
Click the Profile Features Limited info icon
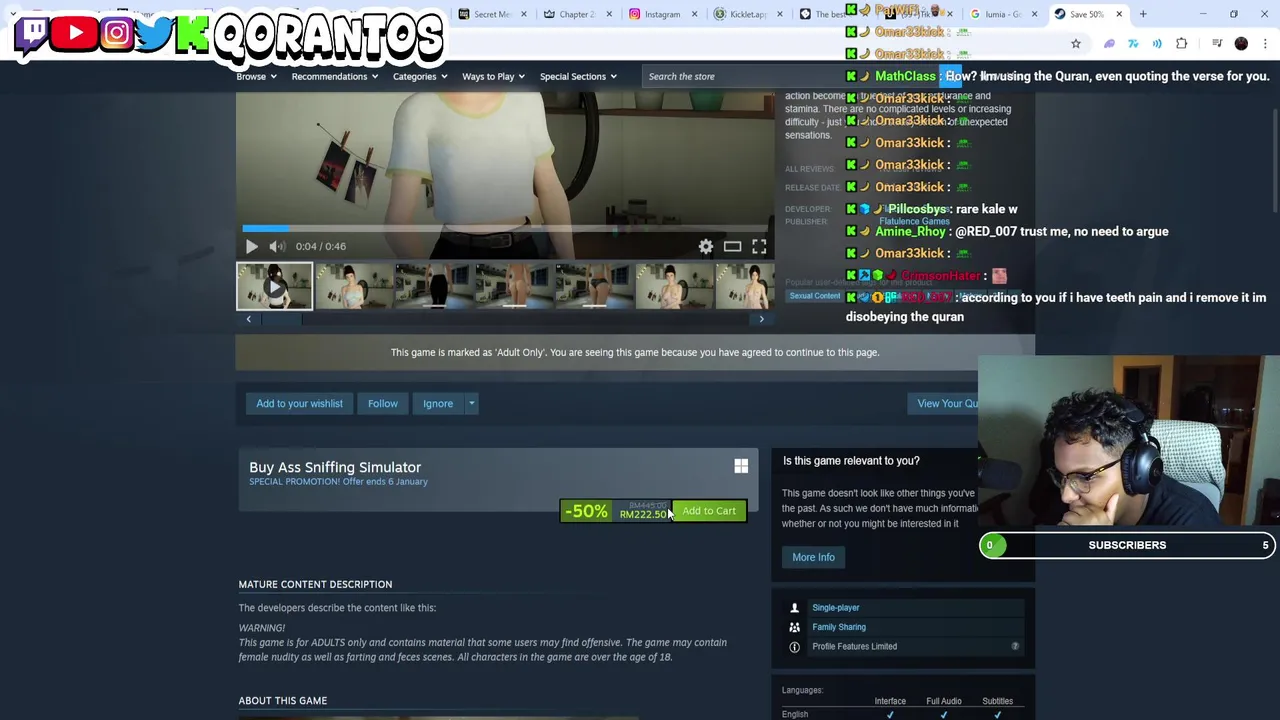(x=794, y=646)
